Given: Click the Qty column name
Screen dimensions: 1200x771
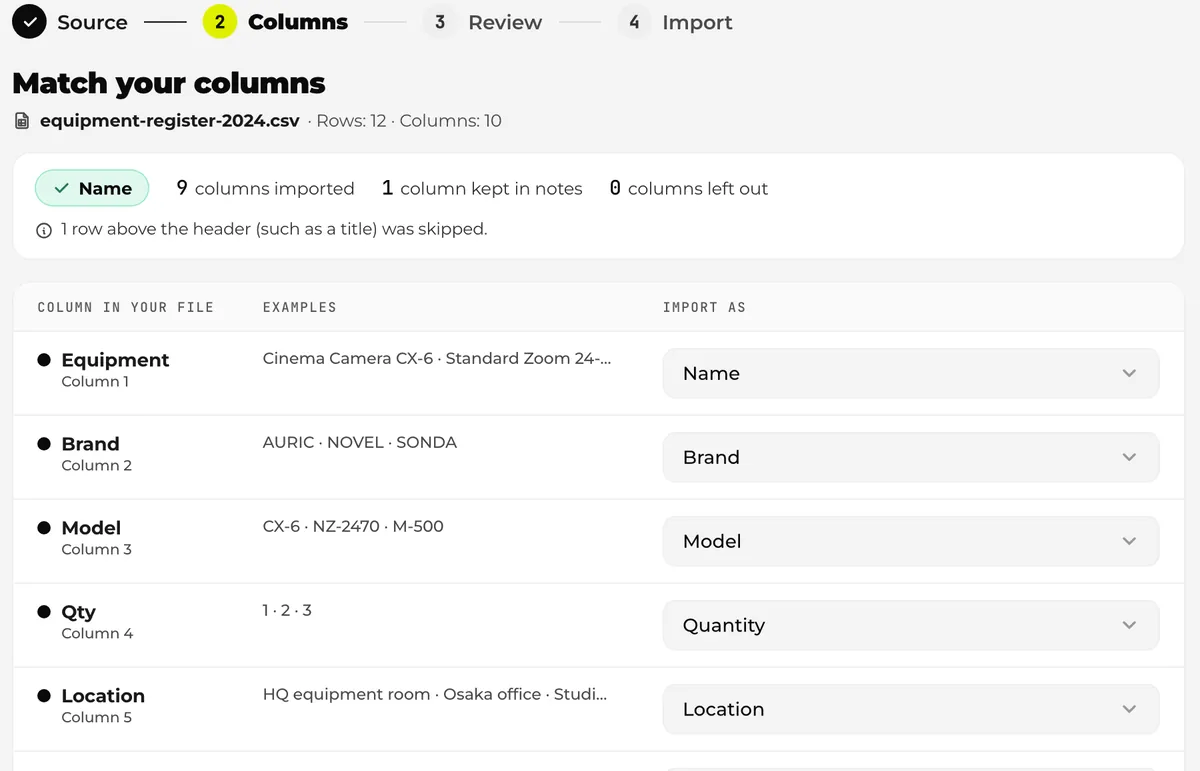Looking at the screenshot, I should (79, 612).
